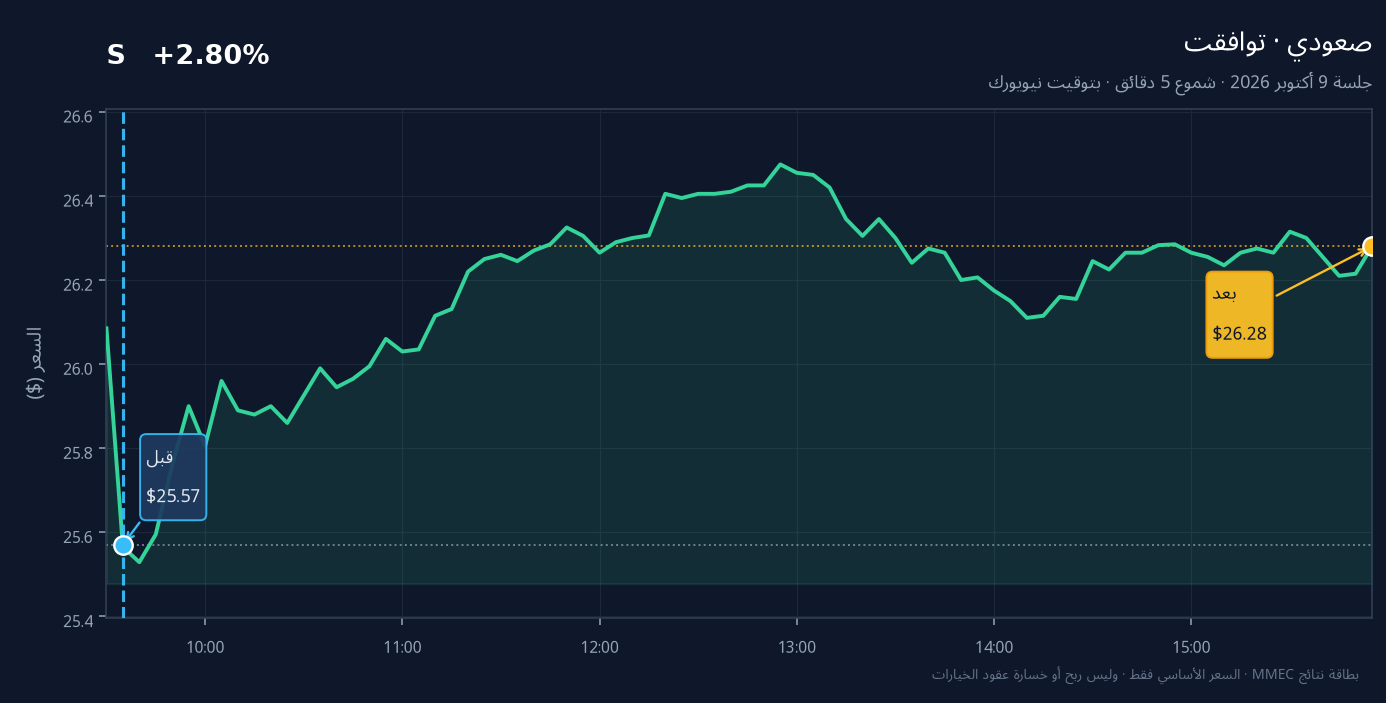Click the "26.2" y-axis tick label

click(x=78, y=284)
